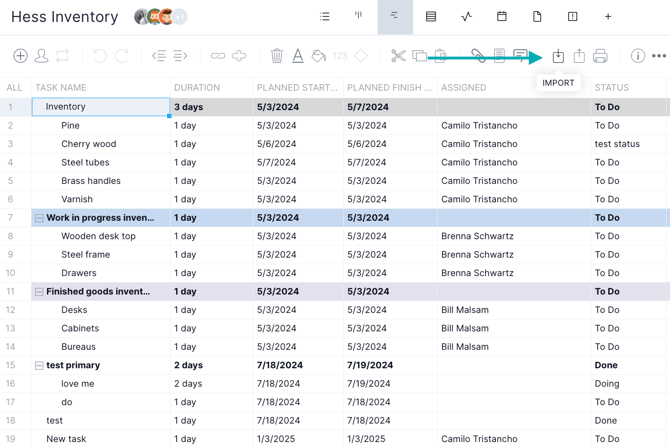The image size is (670, 447).
Task: Open the three-dots more menu
Action: point(659,56)
